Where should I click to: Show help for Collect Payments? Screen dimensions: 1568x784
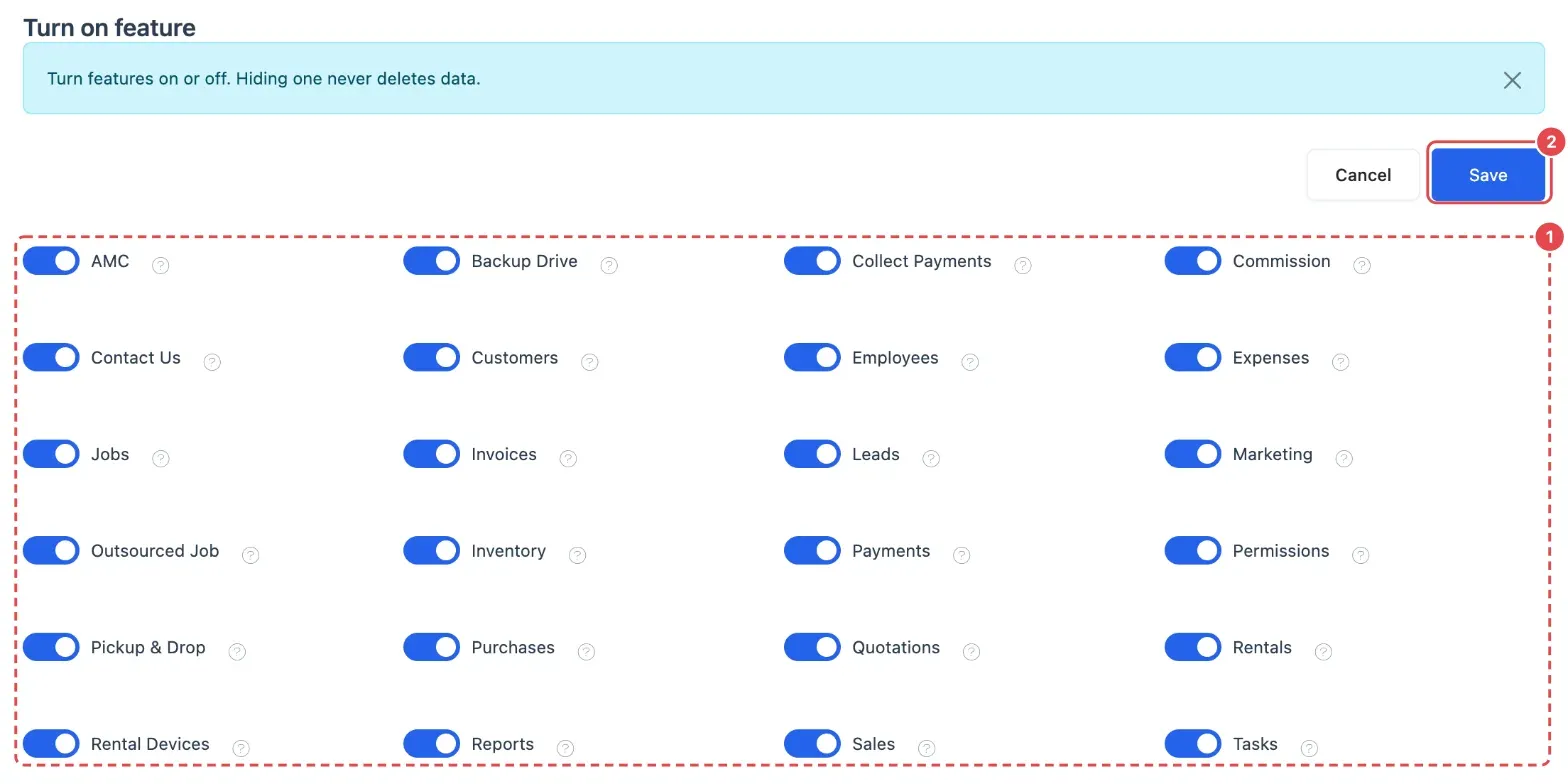click(1023, 265)
